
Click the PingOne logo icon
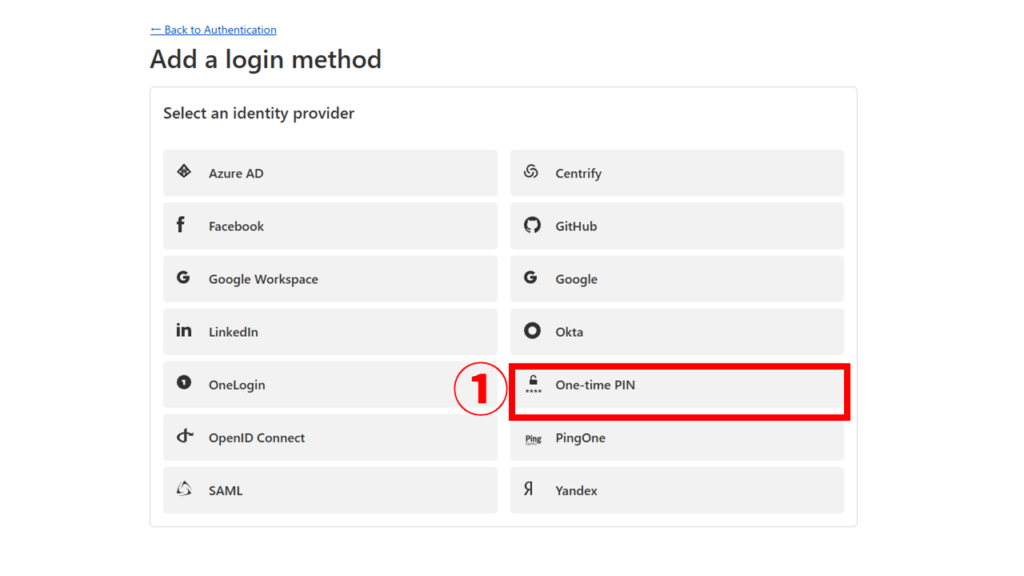click(x=533, y=438)
